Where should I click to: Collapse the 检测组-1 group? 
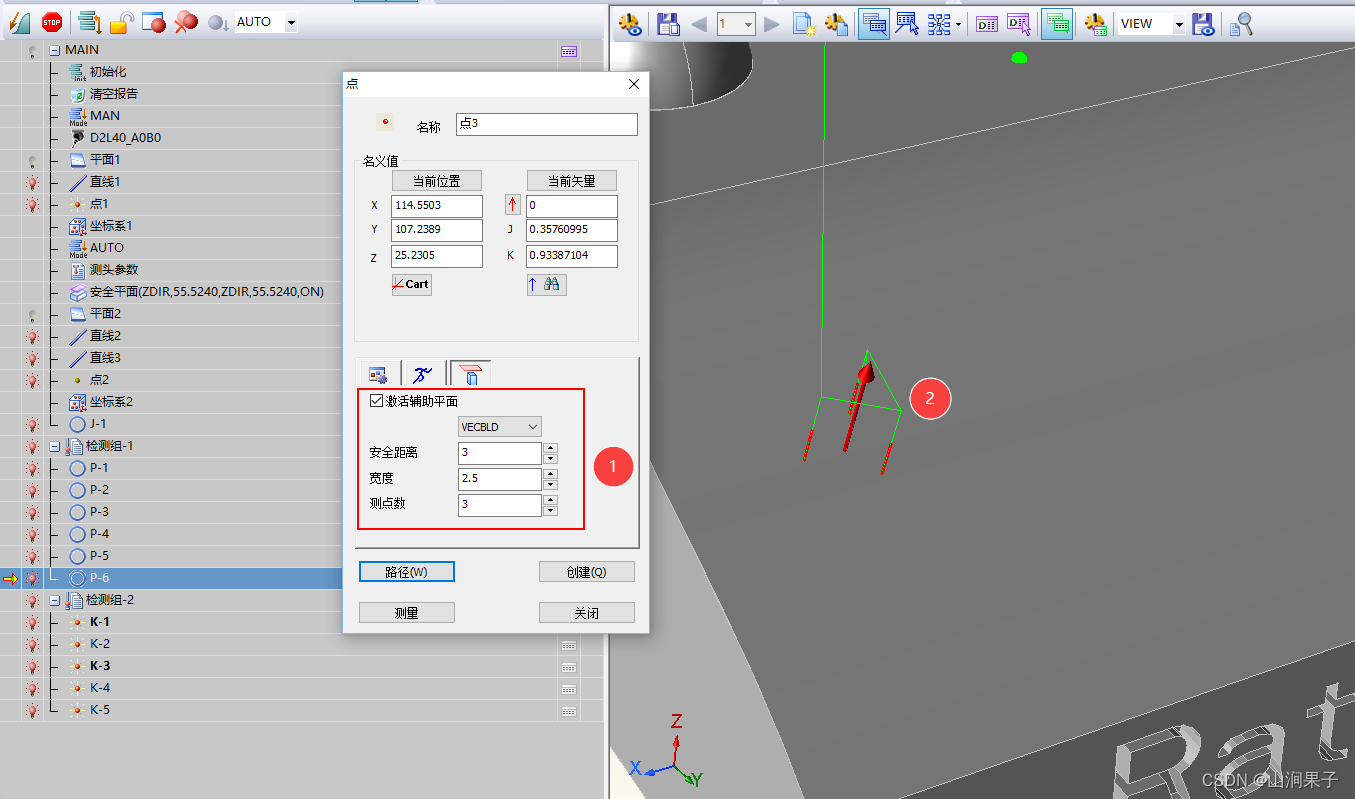pyautogui.click(x=54, y=446)
